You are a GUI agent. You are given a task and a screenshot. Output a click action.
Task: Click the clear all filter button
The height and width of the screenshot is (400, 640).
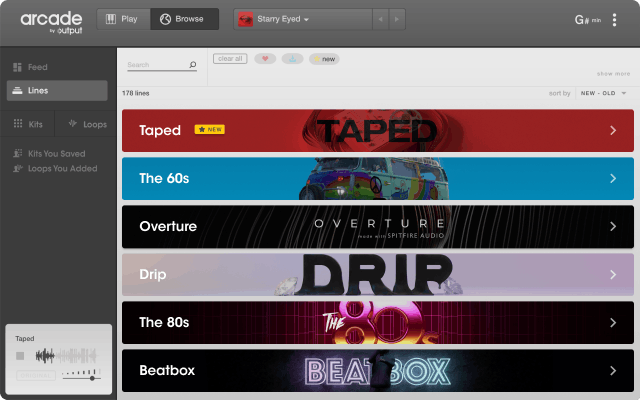pos(230,59)
